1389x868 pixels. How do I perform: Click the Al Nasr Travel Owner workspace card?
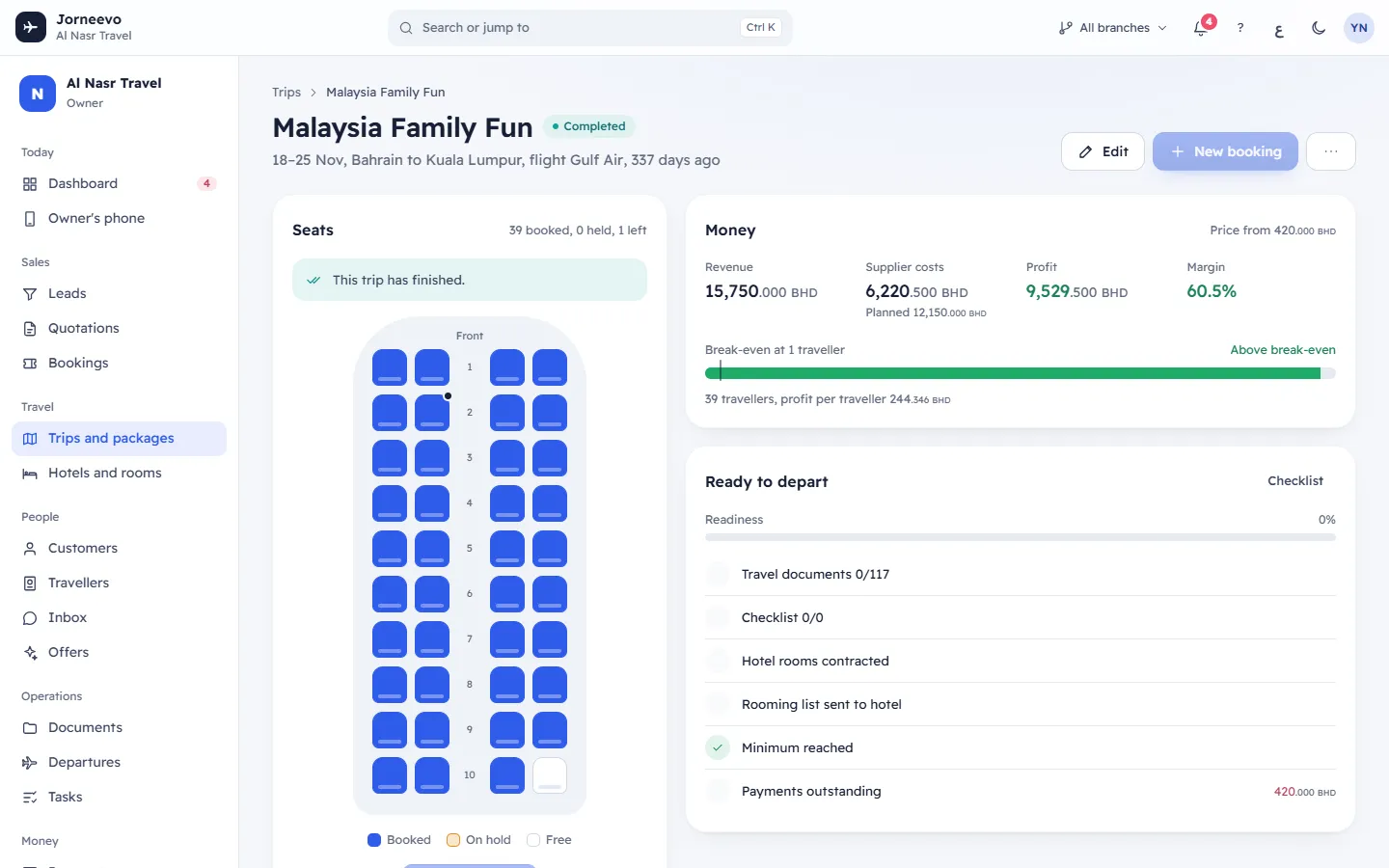[119, 94]
